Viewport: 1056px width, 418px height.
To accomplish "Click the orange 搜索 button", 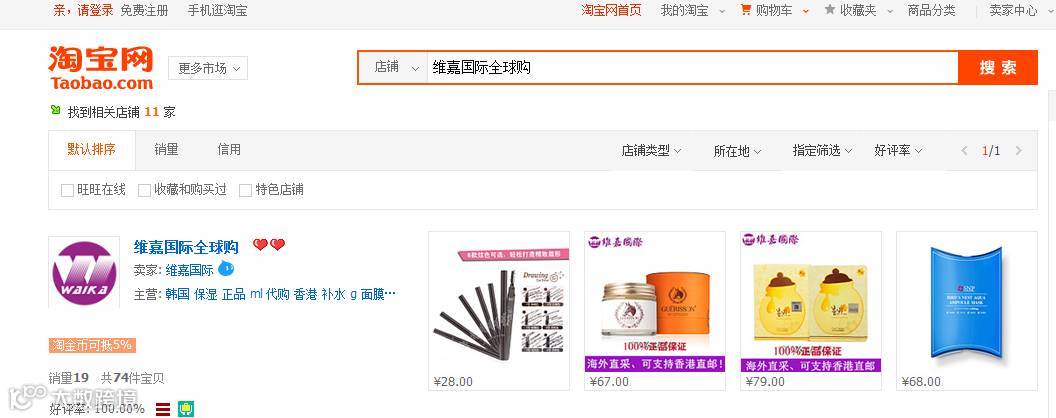I will pyautogui.click(x=997, y=67).
